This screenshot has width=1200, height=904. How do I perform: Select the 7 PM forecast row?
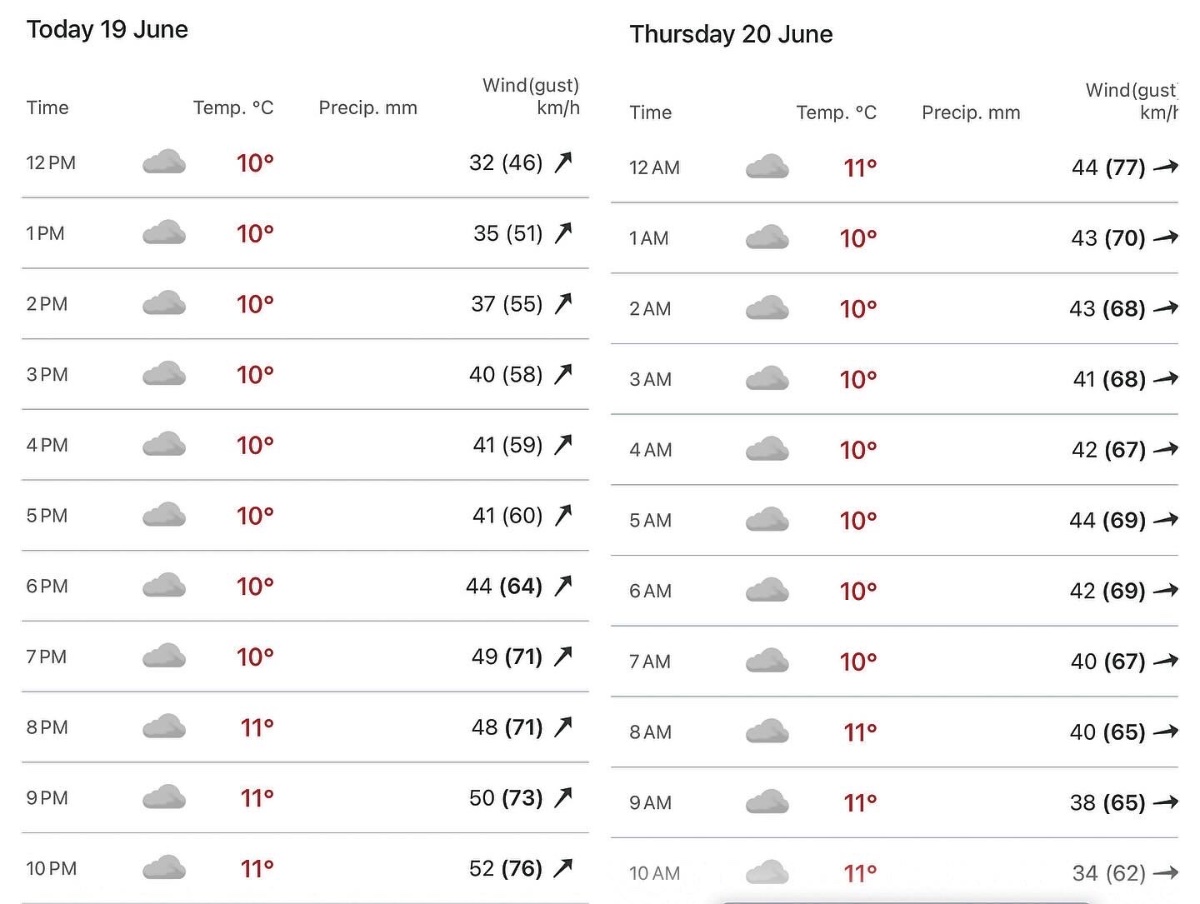(305, 656)
